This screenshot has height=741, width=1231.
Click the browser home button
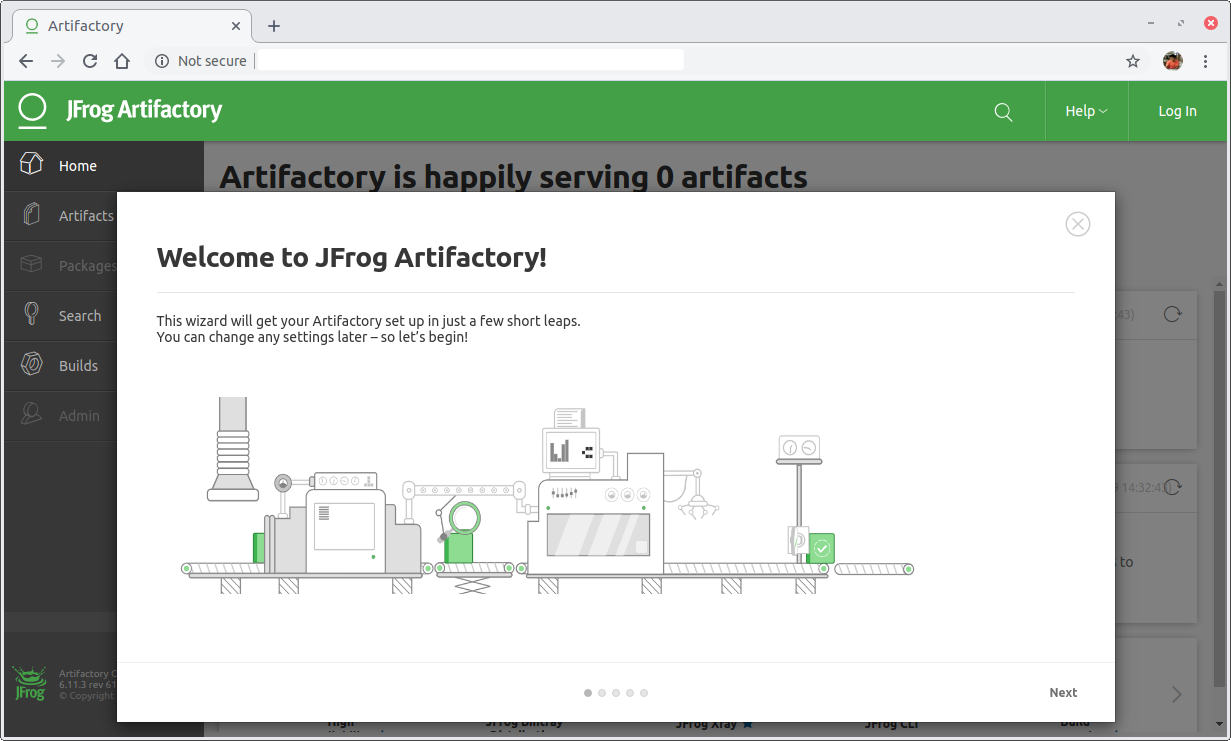click(x=122, y=61)
